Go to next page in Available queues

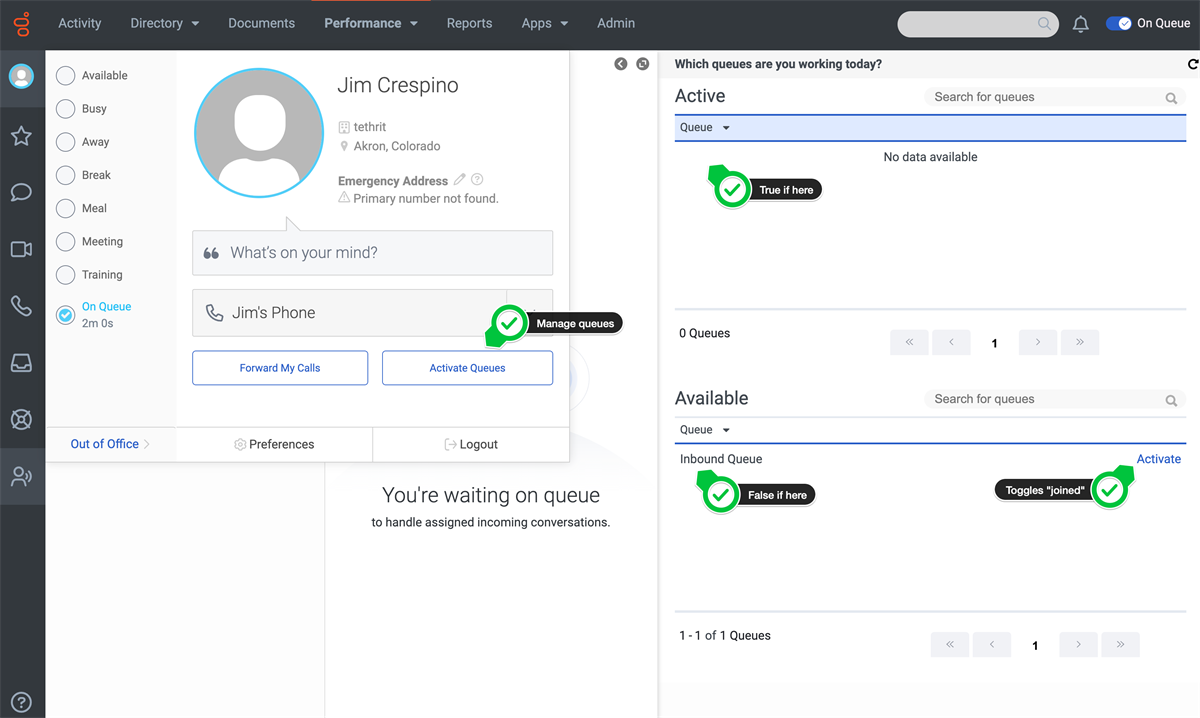tap(1078, 645)
